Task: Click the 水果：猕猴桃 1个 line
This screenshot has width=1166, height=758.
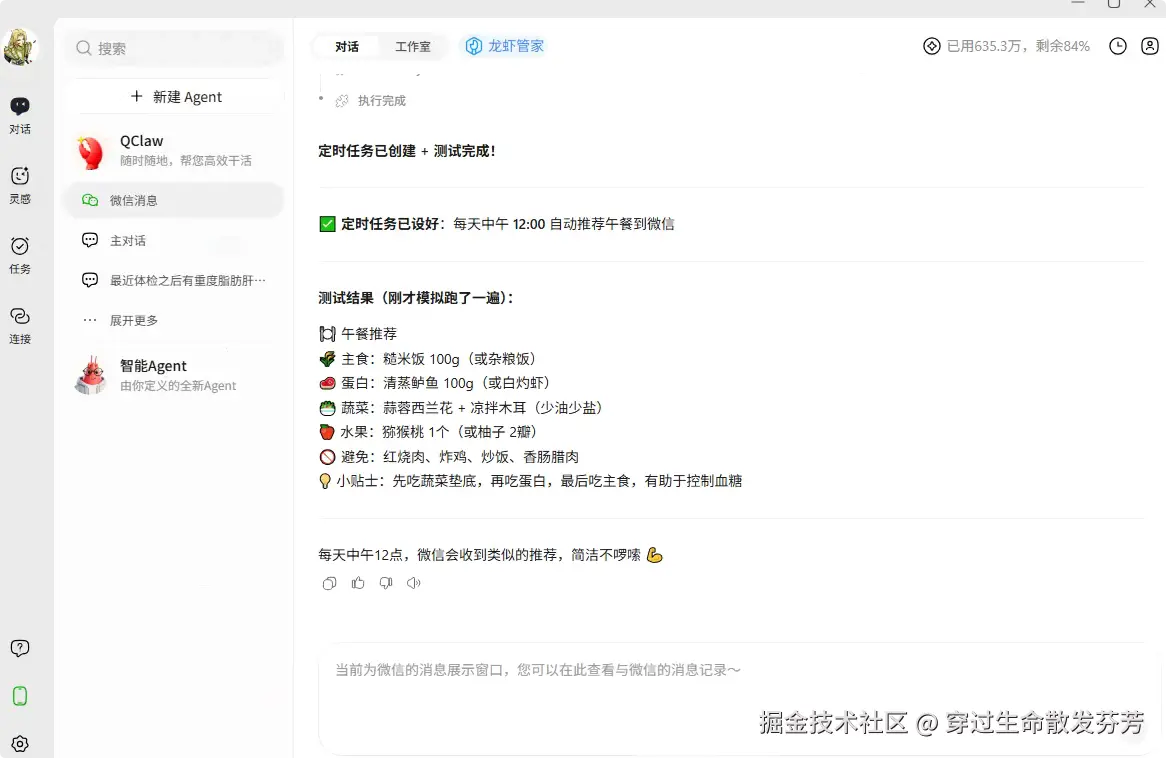Action: (428, 432)
